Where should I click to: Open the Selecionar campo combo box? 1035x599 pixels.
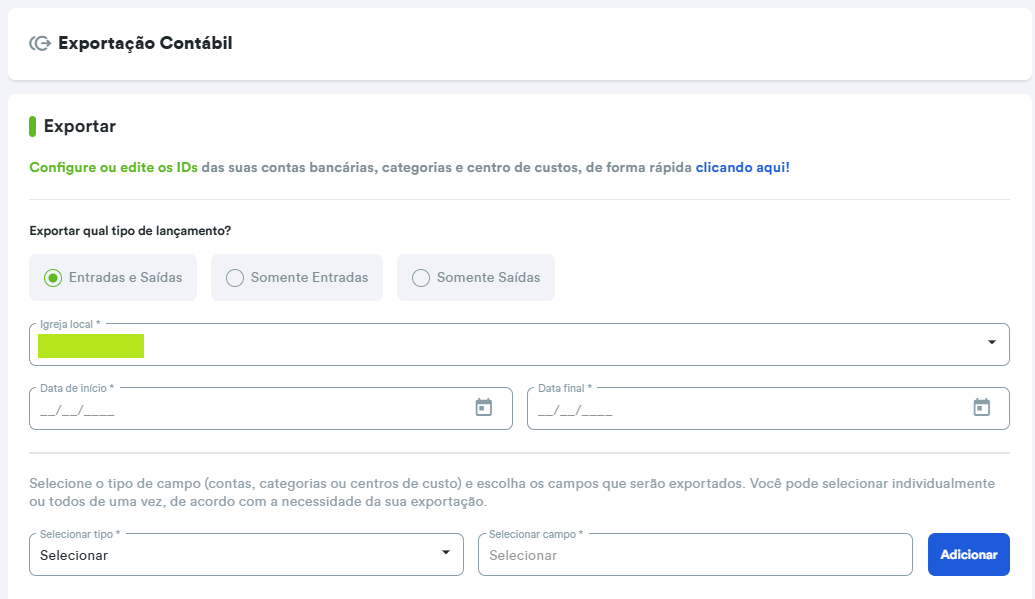pos(694,555)
